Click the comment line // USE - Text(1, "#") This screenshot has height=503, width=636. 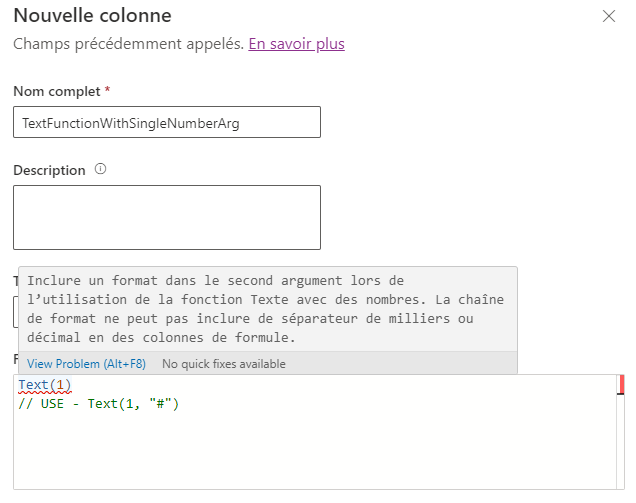coord(99,404)
